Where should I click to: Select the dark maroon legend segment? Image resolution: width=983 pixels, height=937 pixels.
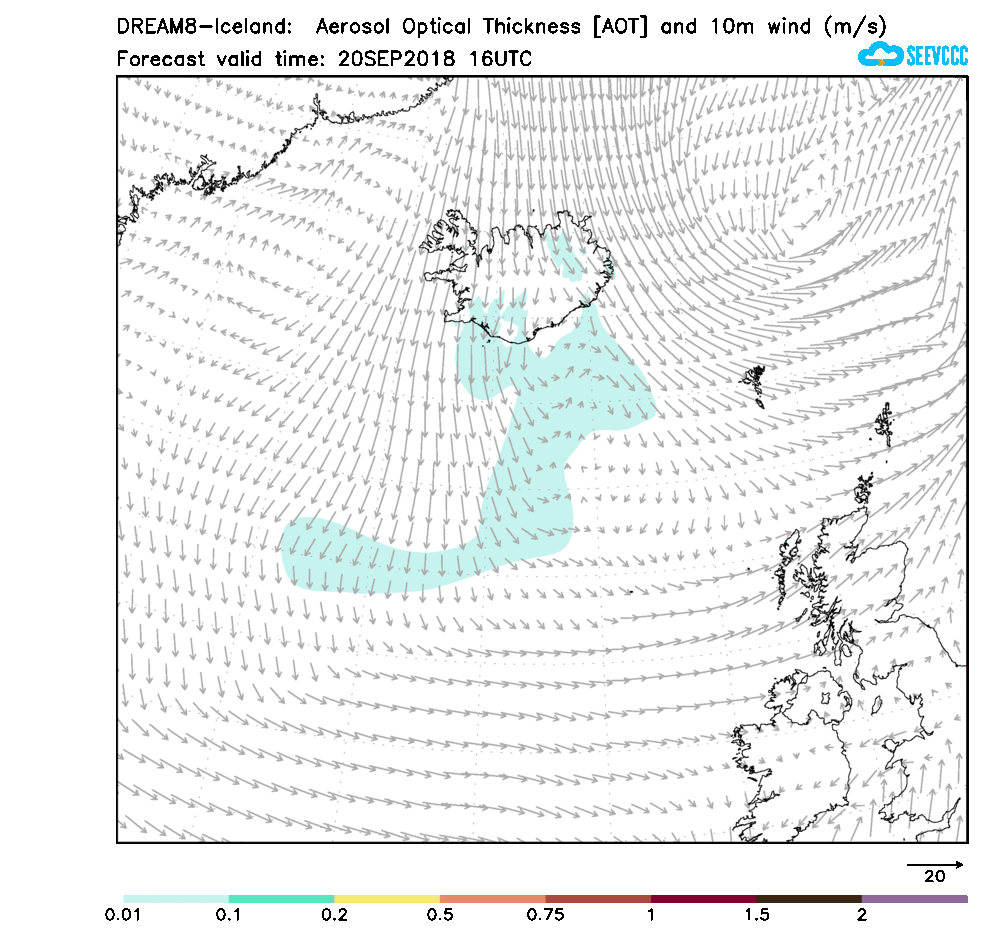coord(703,899)
